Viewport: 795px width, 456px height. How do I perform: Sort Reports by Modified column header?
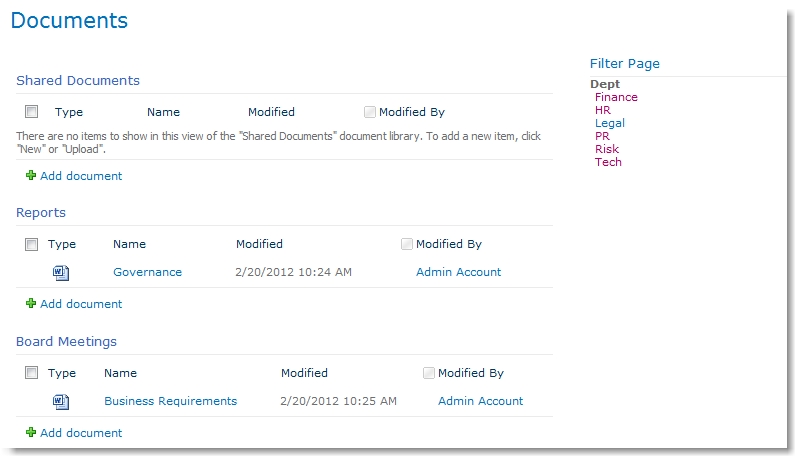click(259, 244)
